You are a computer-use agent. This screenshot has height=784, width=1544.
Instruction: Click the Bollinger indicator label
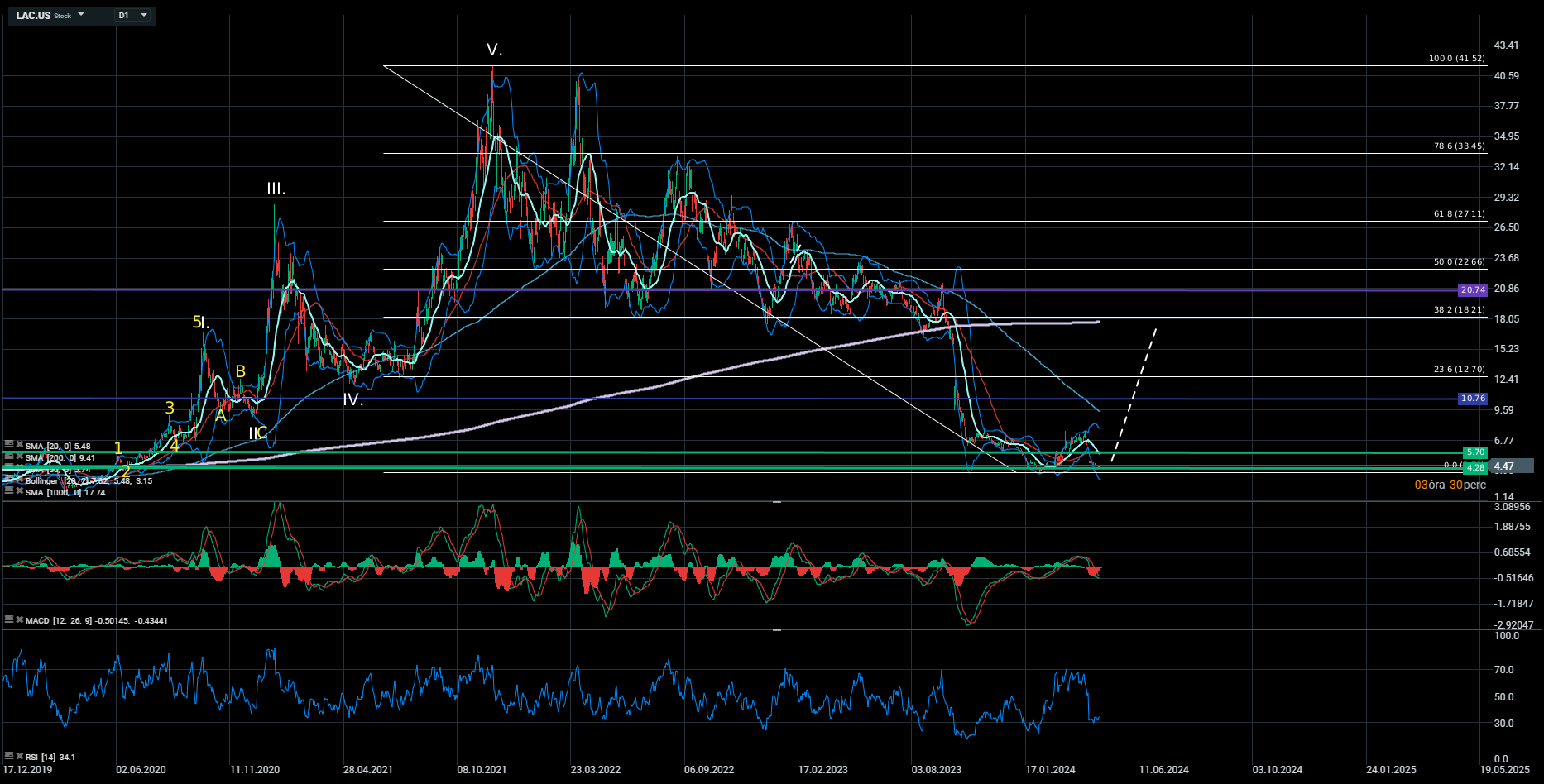(41, 480)
